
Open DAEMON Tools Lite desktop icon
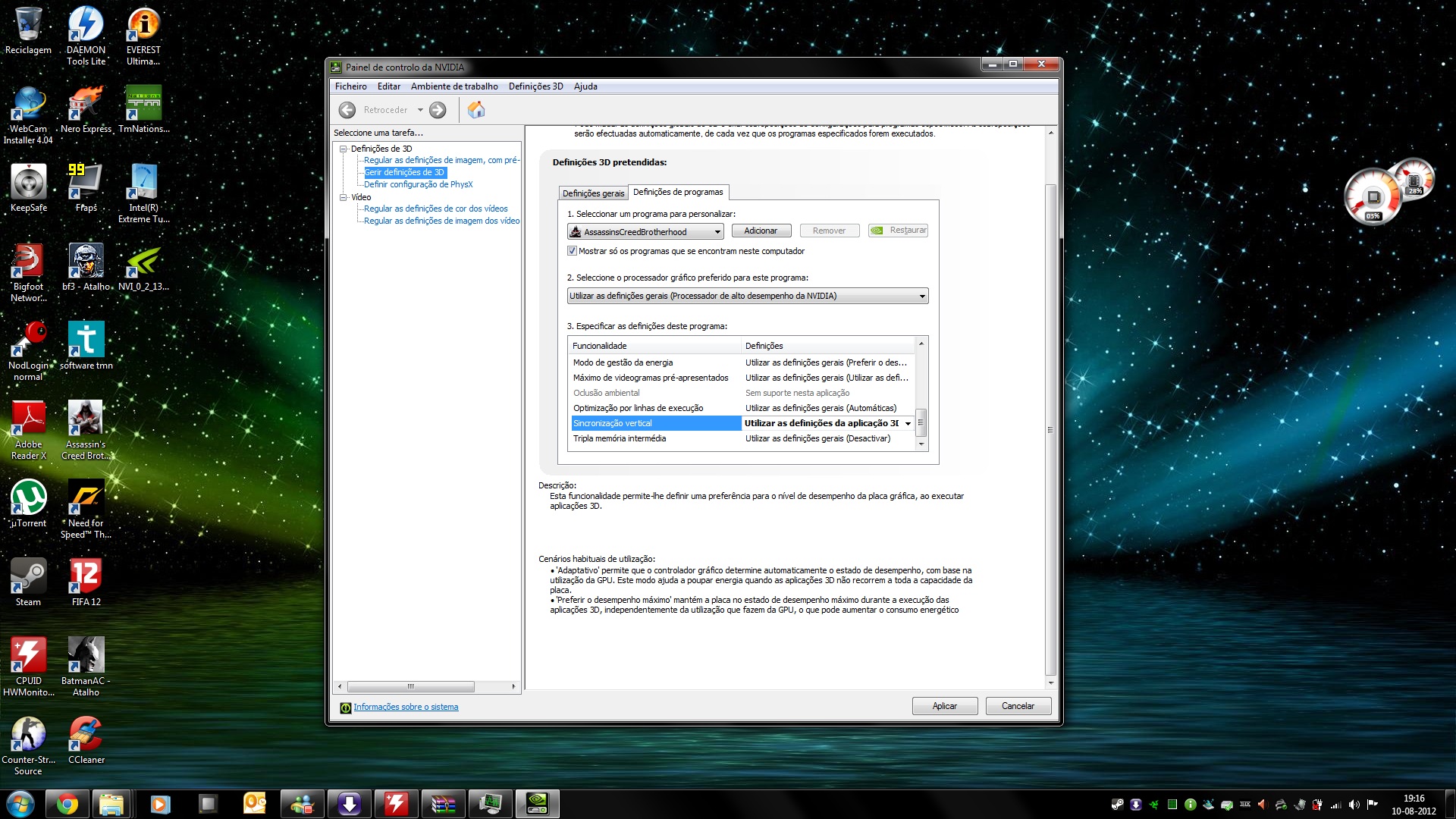click(x=86, y=36)
